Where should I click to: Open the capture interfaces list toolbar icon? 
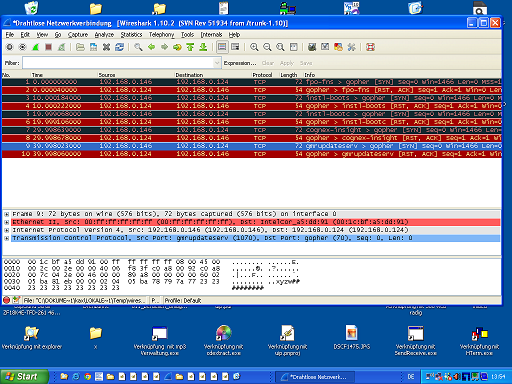9,47
